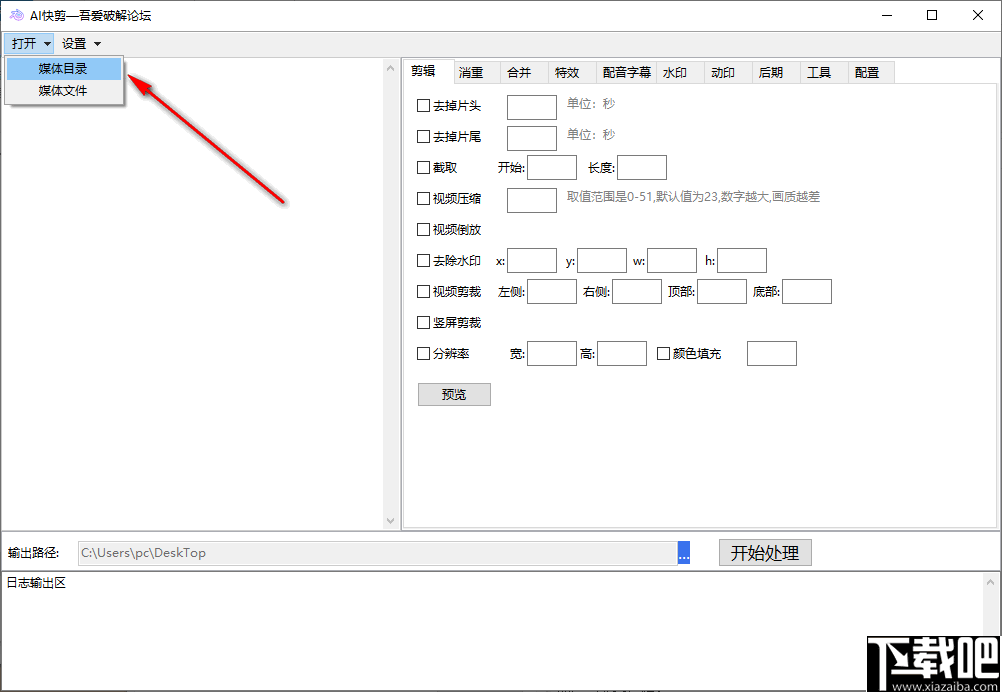Click the 开始处理 button
This screenshot has width=1002, height=692.
click(765, 553)
